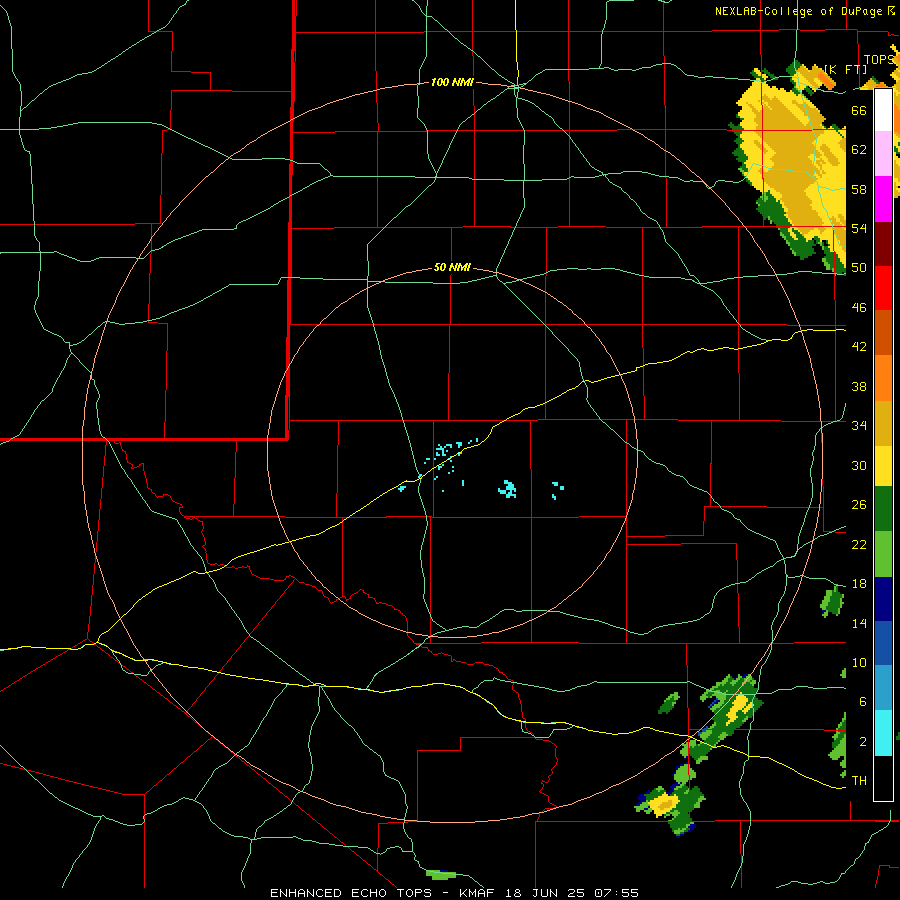Select the bright orange legend swatch
This screenshot has width=900, height=900.
pyautogui.click(x=883, y=378)
